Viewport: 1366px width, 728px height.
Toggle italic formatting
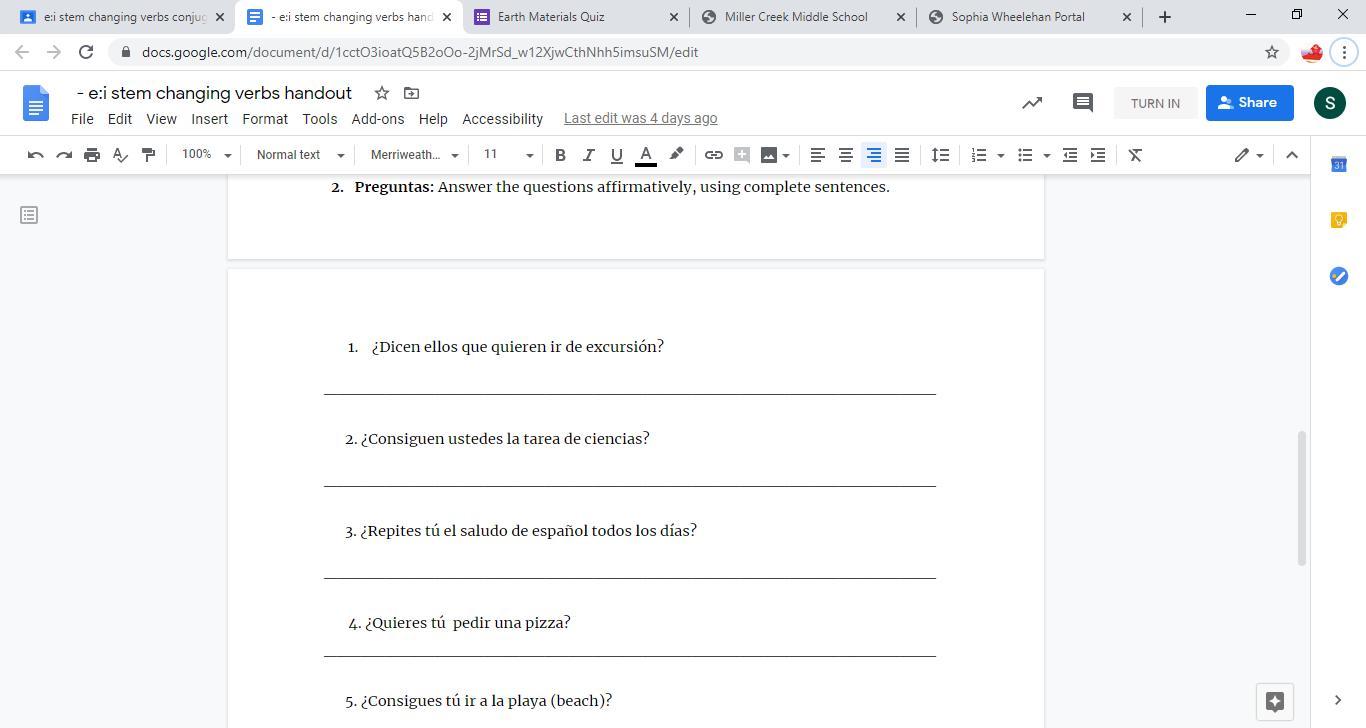tap(588, 155)
